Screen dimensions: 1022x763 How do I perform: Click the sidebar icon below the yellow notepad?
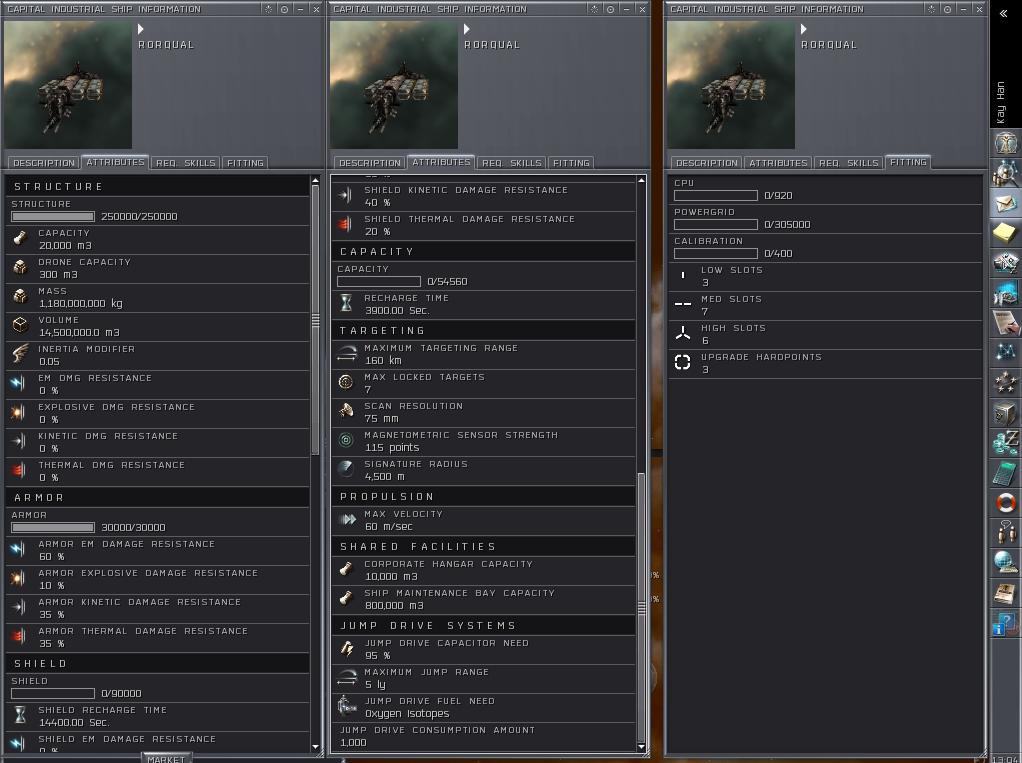pyautogui.click(x=1006, y=262)
